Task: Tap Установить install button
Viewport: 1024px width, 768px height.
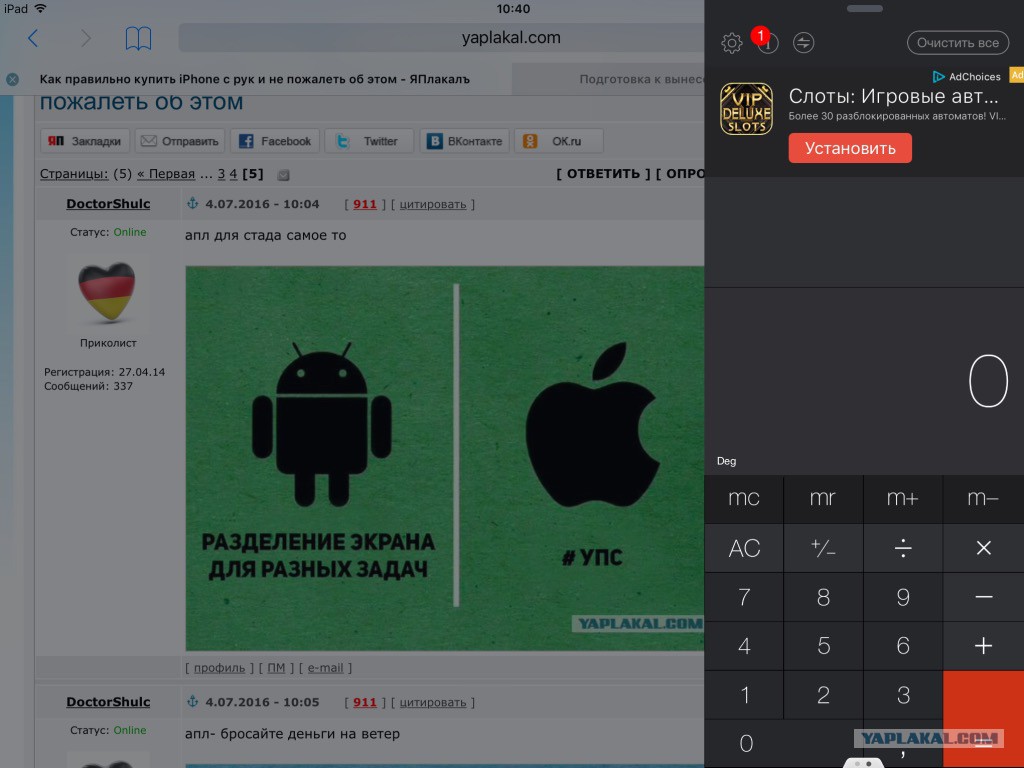Action: click(850, 148)
